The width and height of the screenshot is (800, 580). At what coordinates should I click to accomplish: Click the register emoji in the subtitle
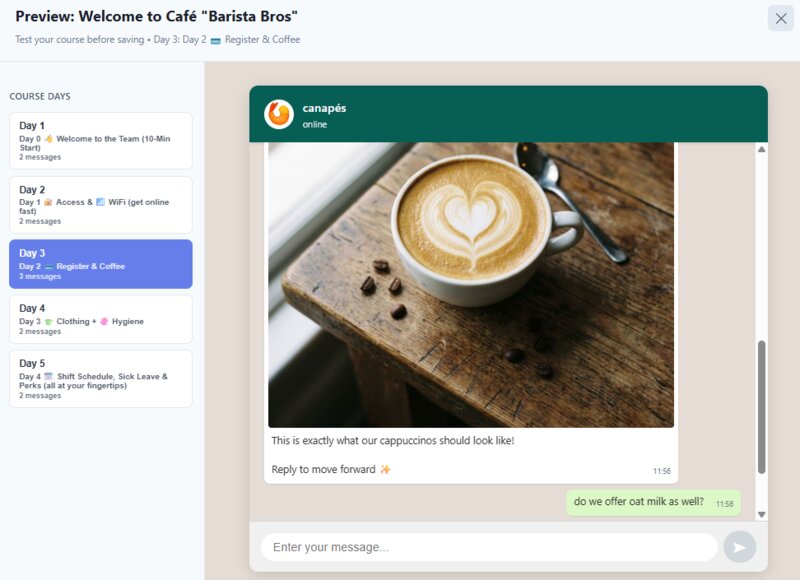(x=215, y=40)
